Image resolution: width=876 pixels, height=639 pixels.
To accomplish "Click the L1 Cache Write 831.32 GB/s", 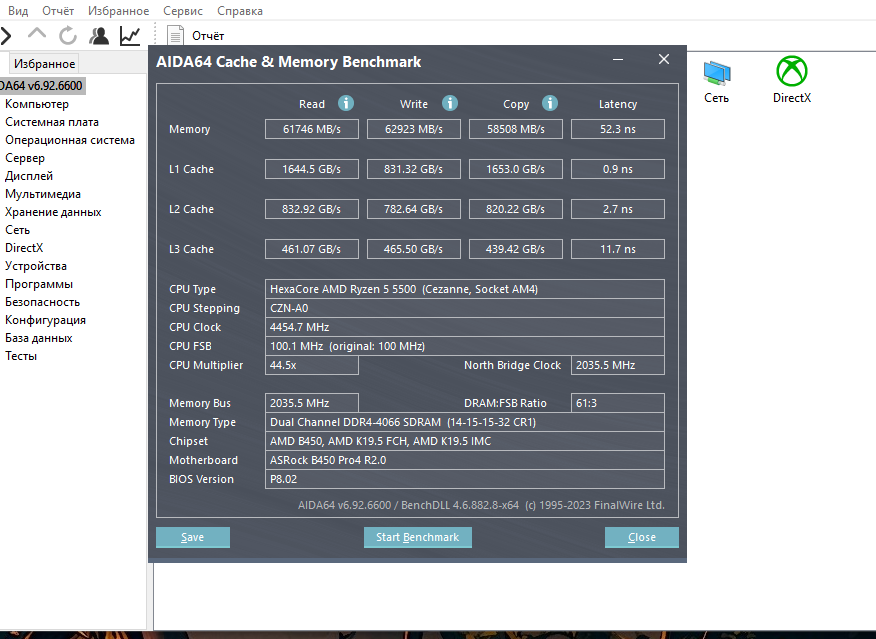I will coord(414,169).
